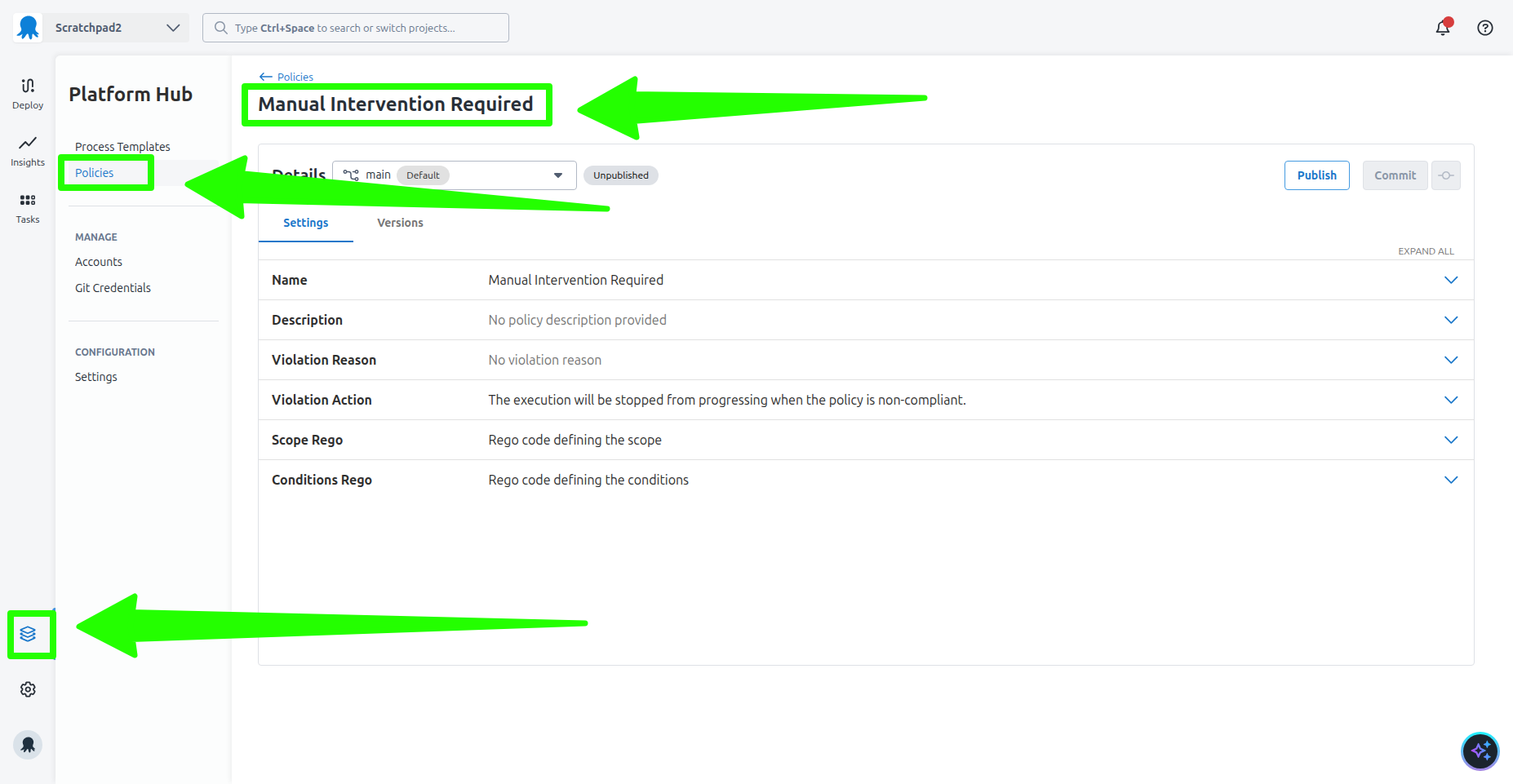Click the EXPAND ALL link

click(1425, 250)
